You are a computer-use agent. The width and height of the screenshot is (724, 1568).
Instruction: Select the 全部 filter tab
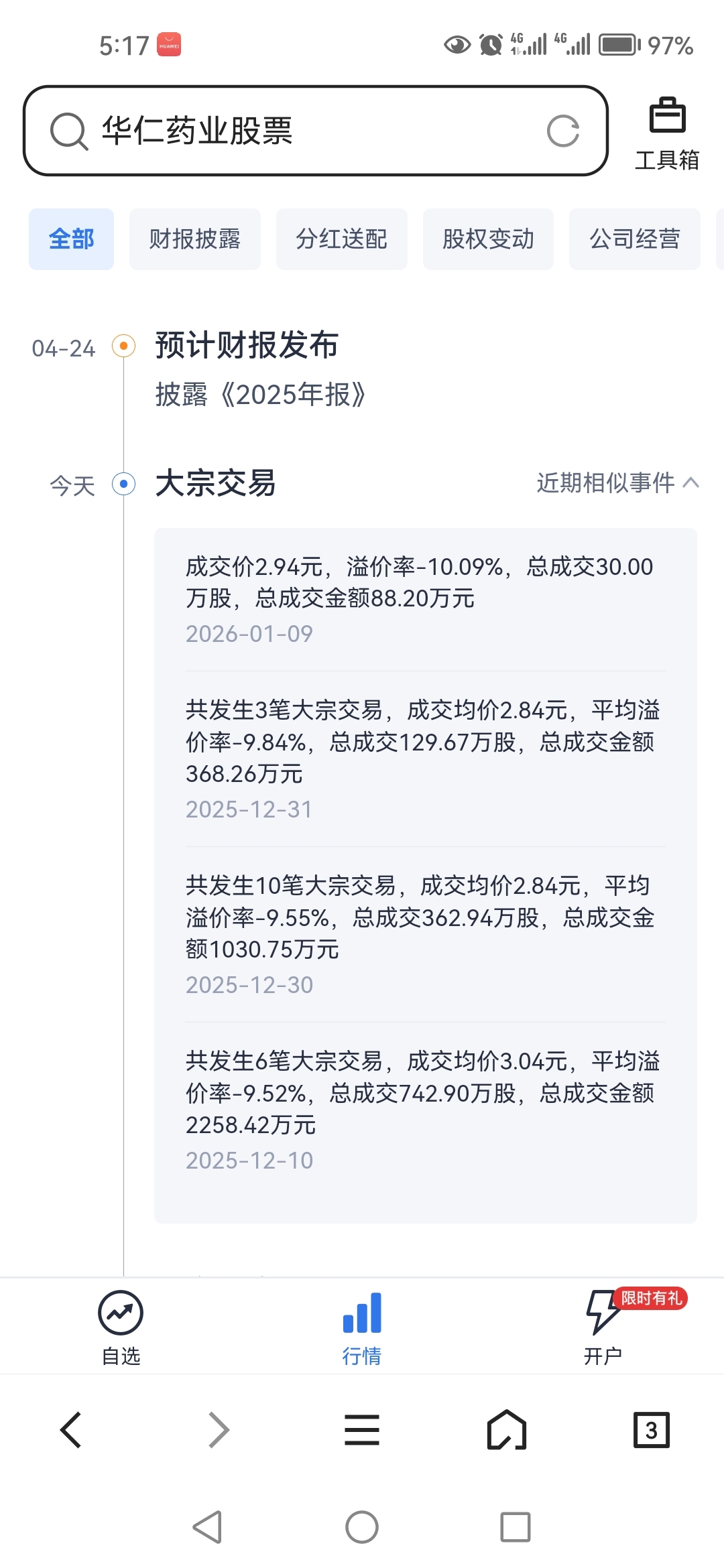click(x=71, y=239)
